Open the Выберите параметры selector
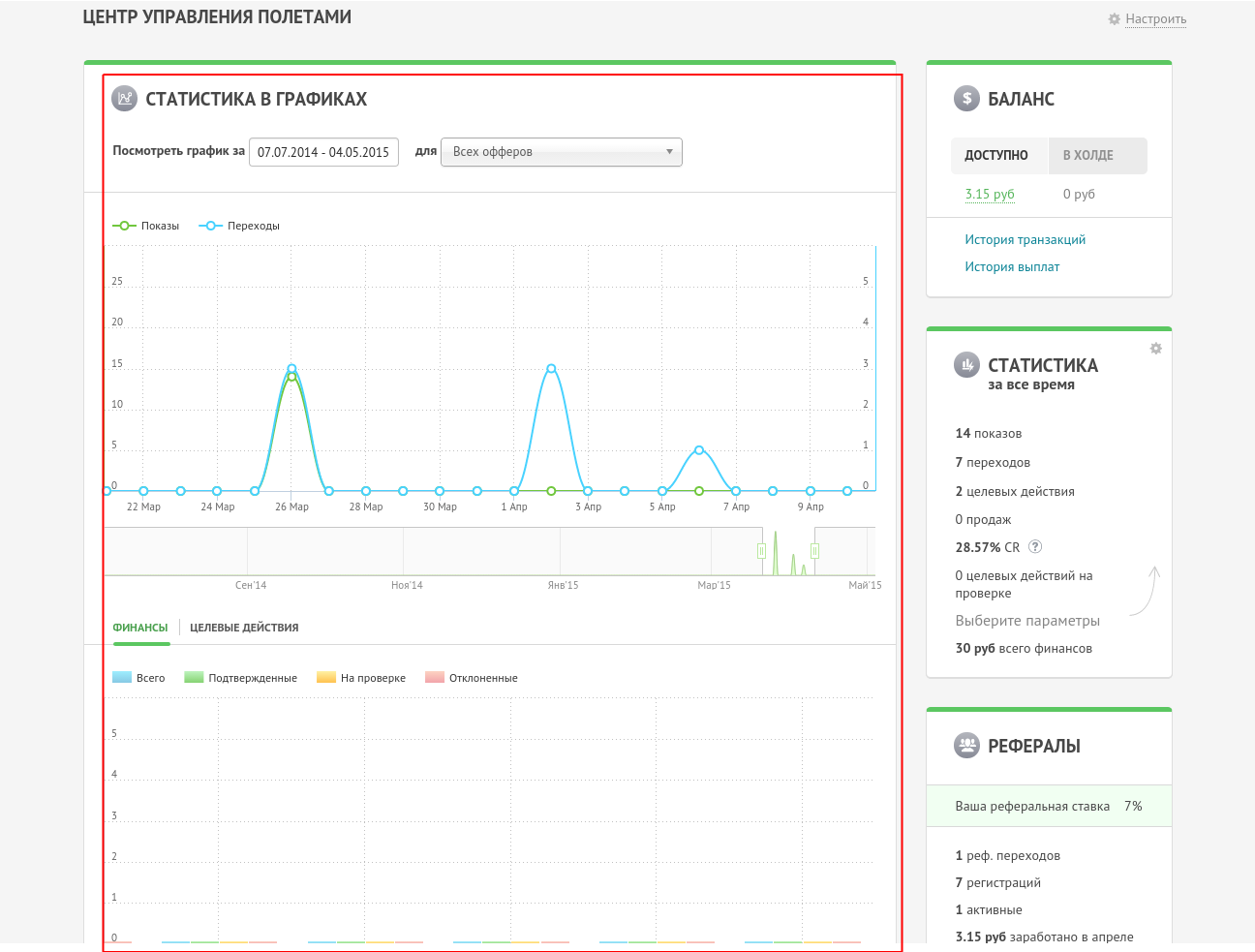1255x952 pixels. point(1027,621)
